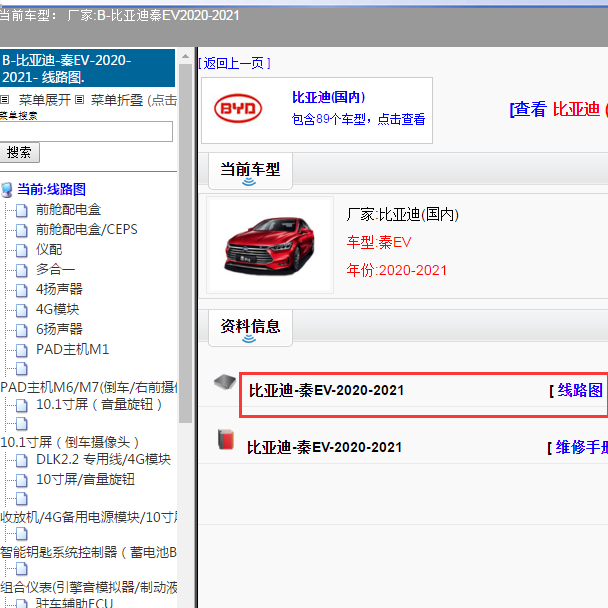Image resolution: width=608 pixels, height=608 pixels.
Task: Open the 维修手册 link in 资料信息
Action: pos(582,447)
